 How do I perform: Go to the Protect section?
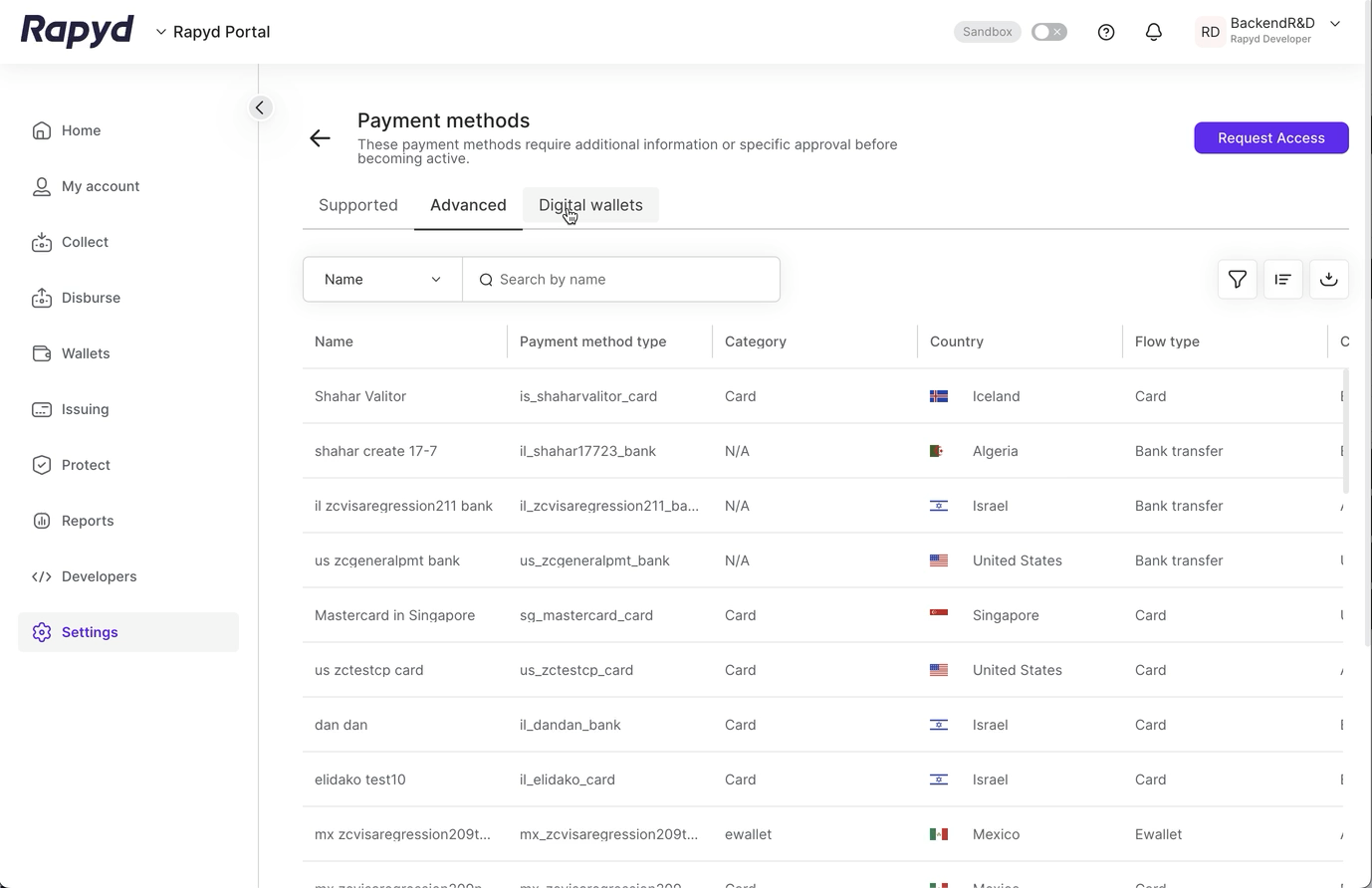click(x=86, y=465)
